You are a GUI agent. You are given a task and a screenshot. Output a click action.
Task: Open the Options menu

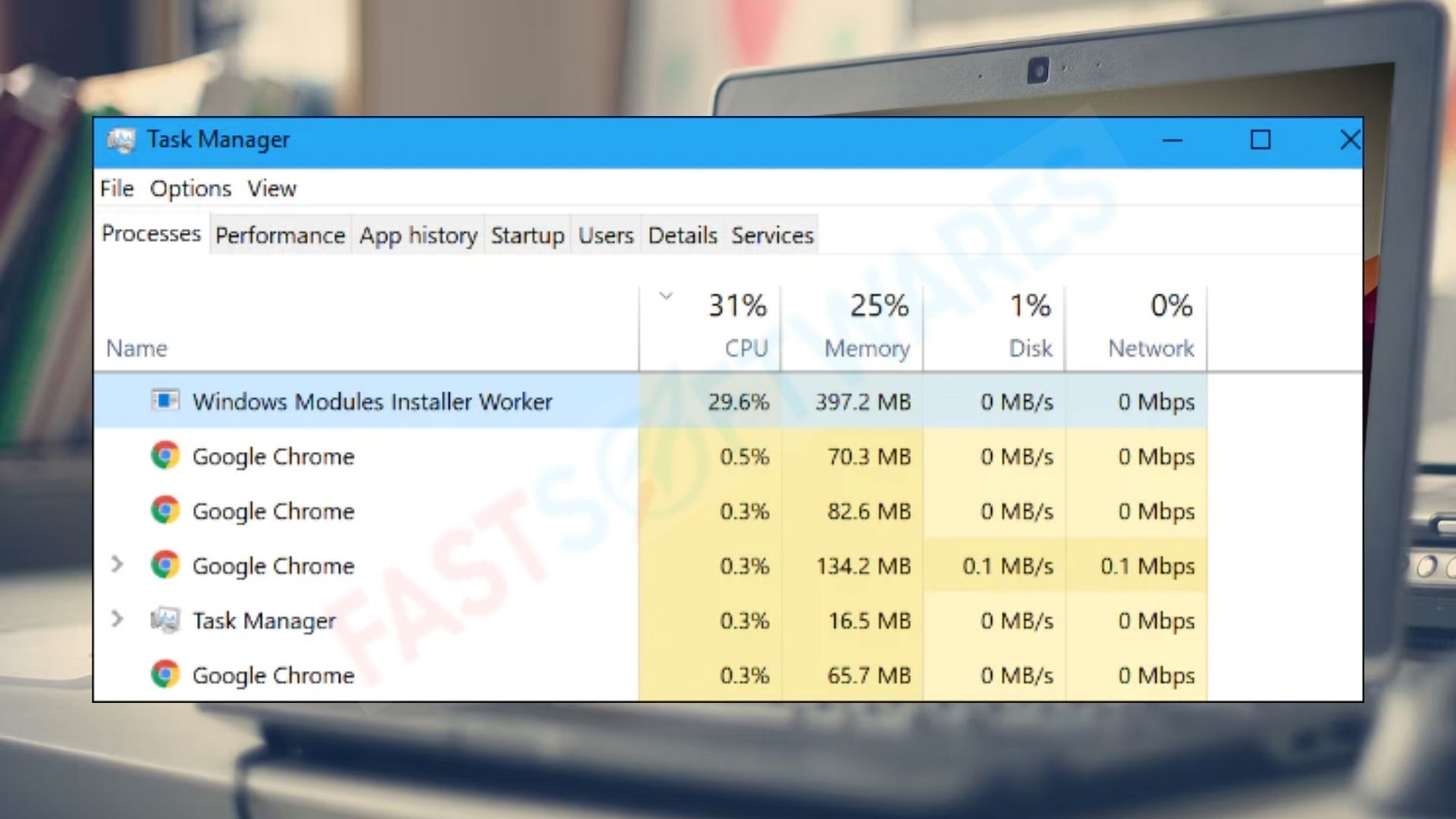(190, 189)
